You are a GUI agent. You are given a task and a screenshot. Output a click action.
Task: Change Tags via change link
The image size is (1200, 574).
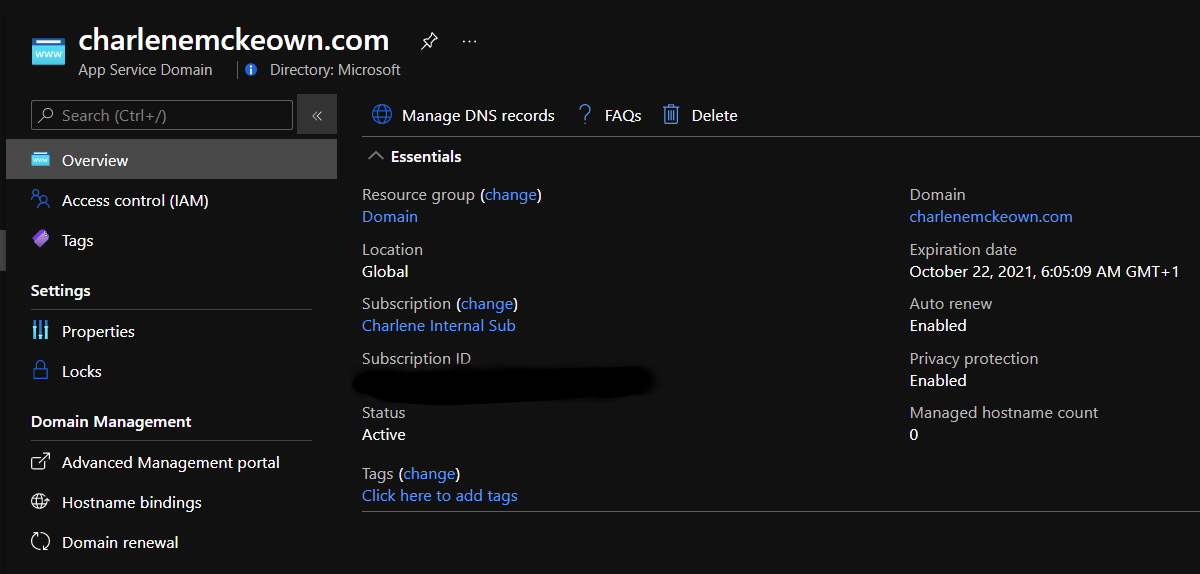pyautogui.click(x=429, y=474)
